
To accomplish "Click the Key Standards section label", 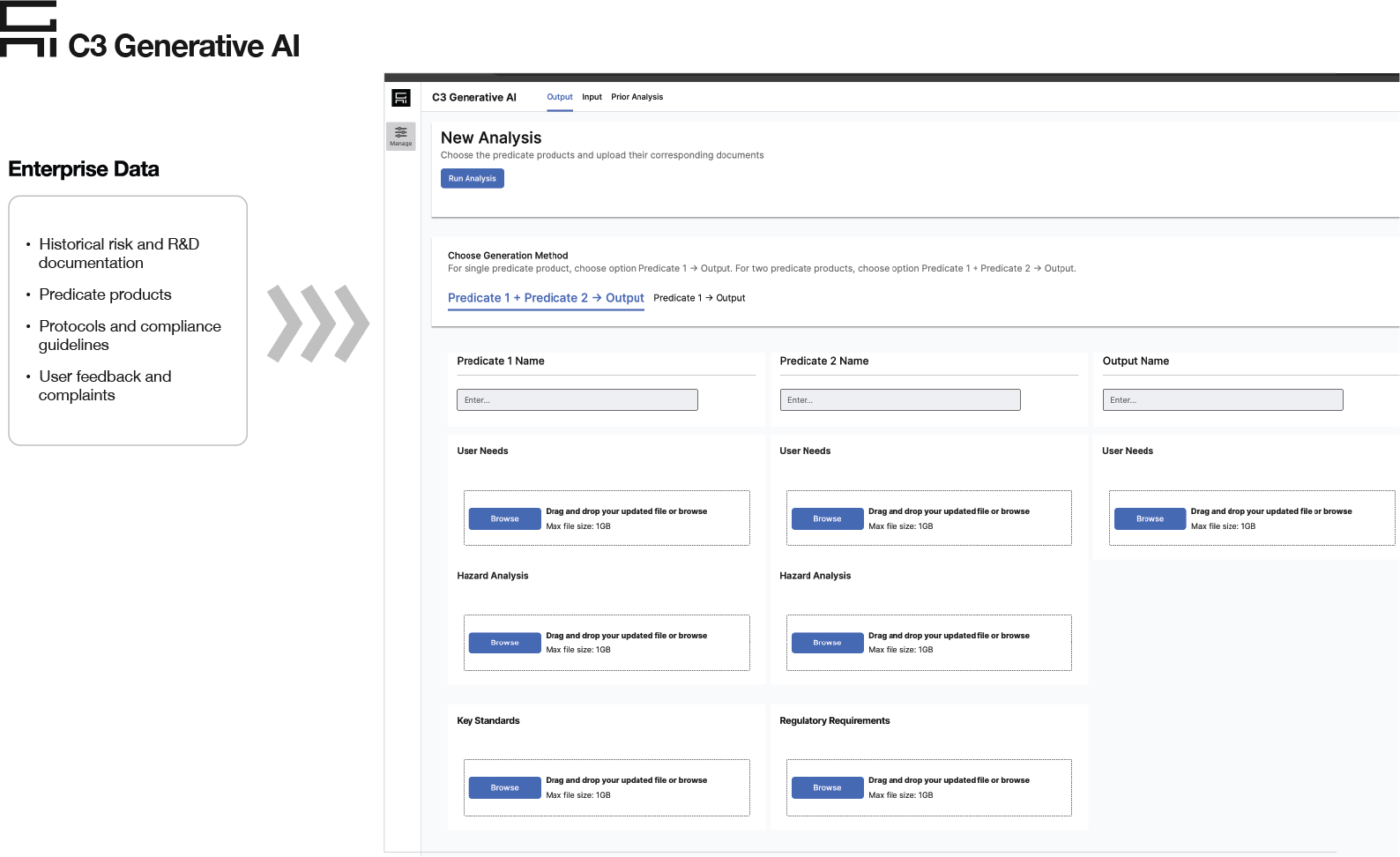I will [x=488, y=721].
